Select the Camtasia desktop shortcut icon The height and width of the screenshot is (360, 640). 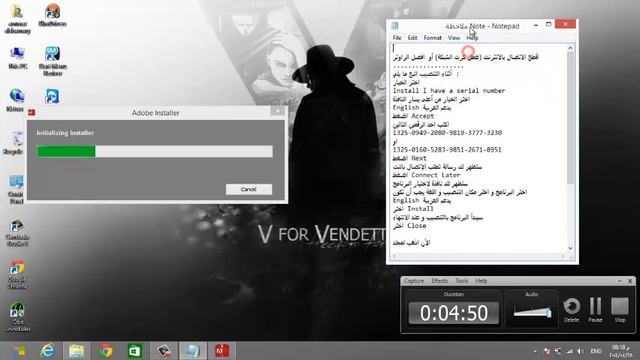17,233
